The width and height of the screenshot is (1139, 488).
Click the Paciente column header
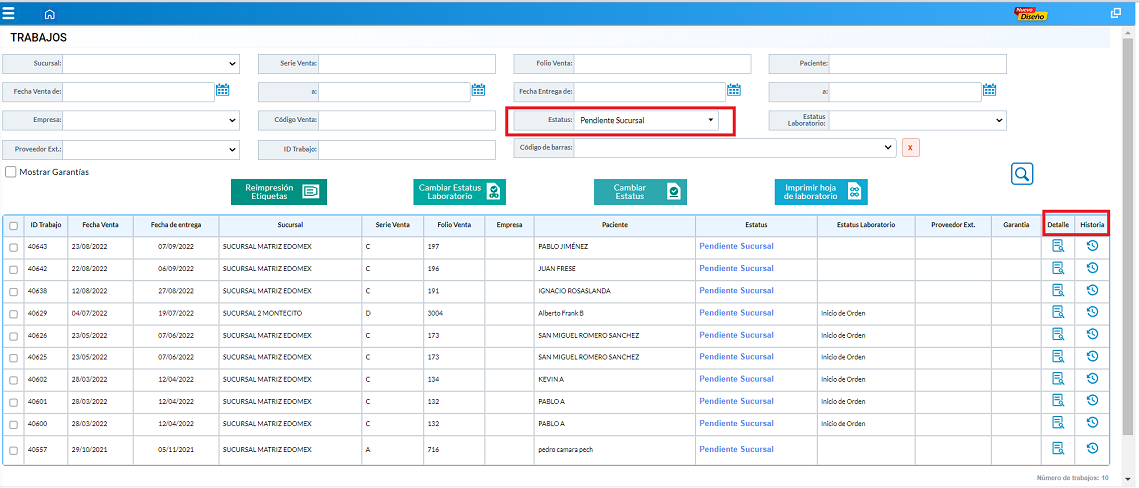[x=615, y=225]
